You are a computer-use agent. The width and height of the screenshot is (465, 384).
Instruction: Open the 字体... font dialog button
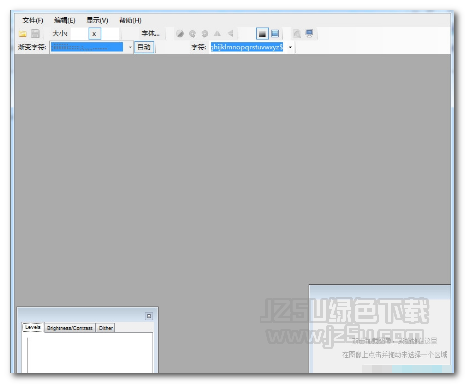coord(150,33)
